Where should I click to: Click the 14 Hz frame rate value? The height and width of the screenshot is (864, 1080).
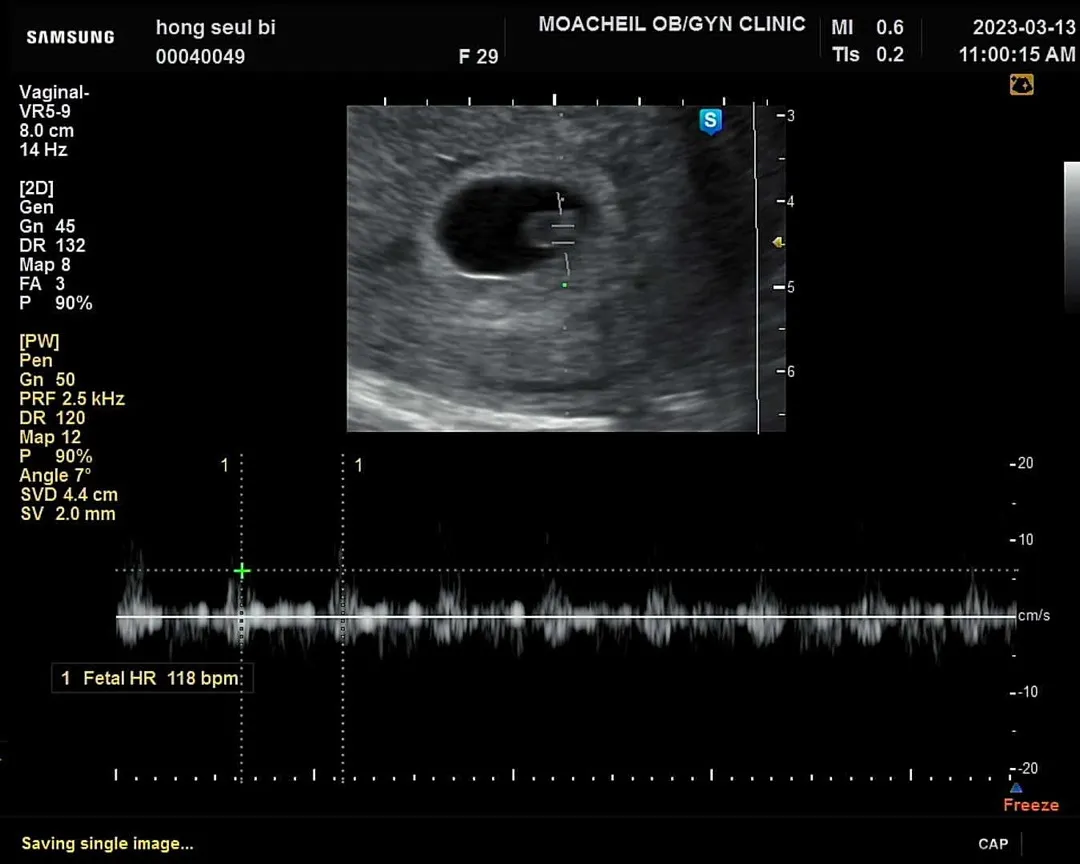pos(43,150)
